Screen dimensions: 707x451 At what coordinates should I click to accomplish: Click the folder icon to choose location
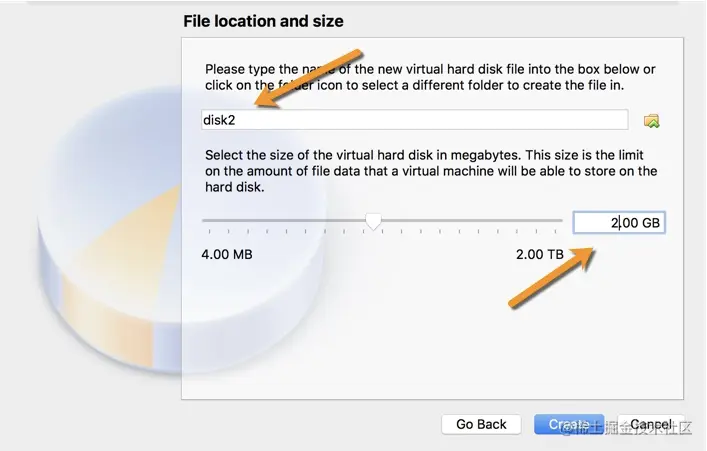click(x=652, y=121)
